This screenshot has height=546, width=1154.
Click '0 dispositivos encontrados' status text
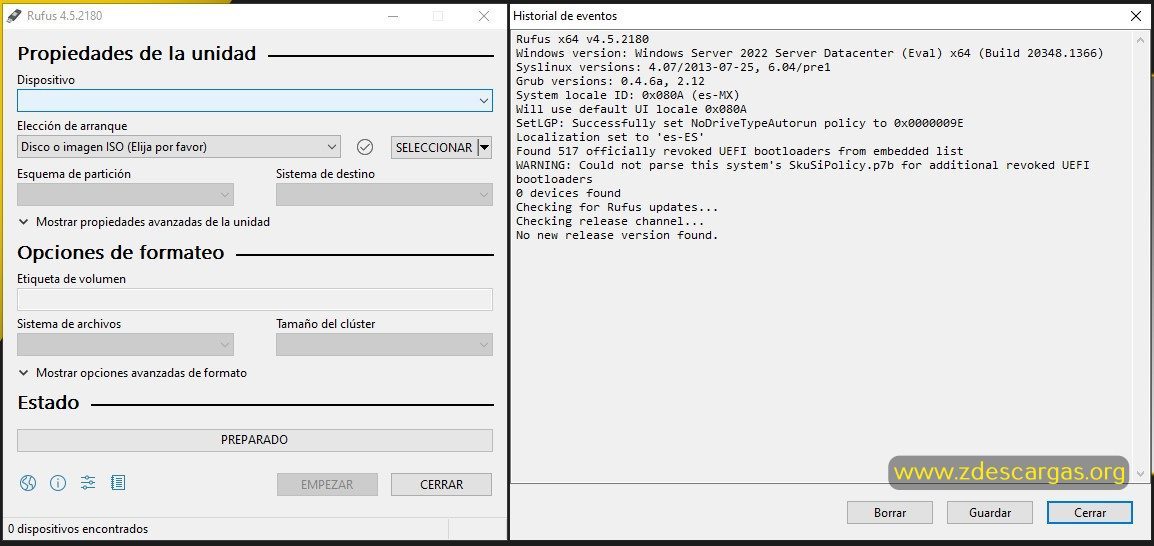click(78, 529)
